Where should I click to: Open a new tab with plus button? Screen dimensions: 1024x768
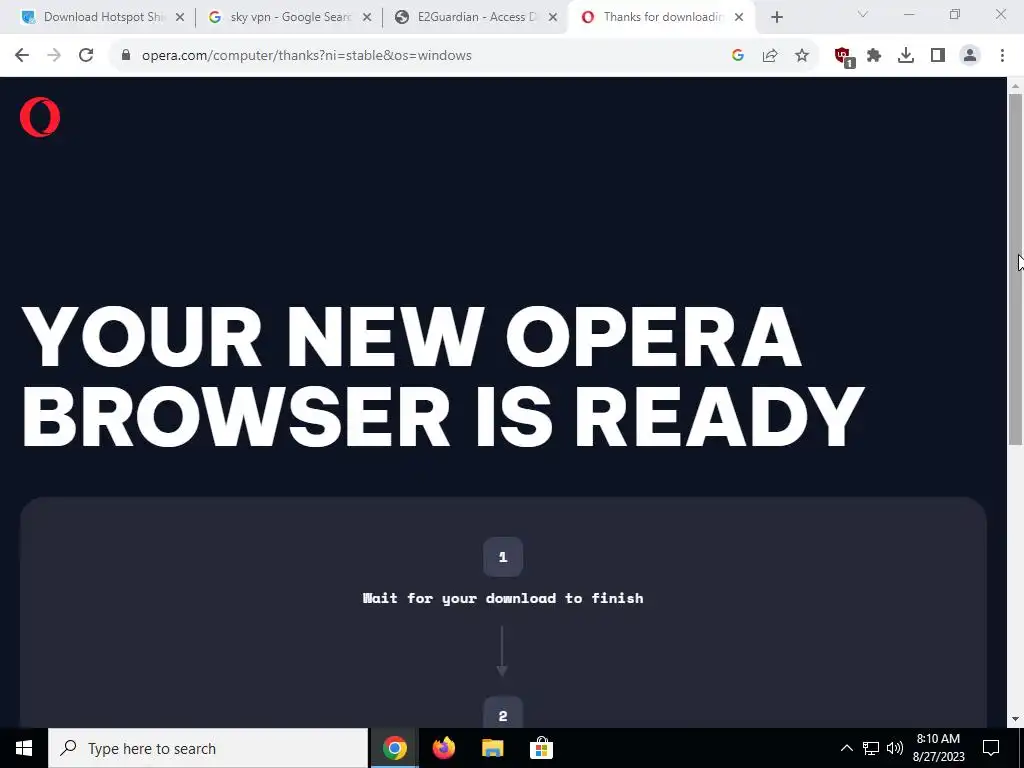click(776, 17)
